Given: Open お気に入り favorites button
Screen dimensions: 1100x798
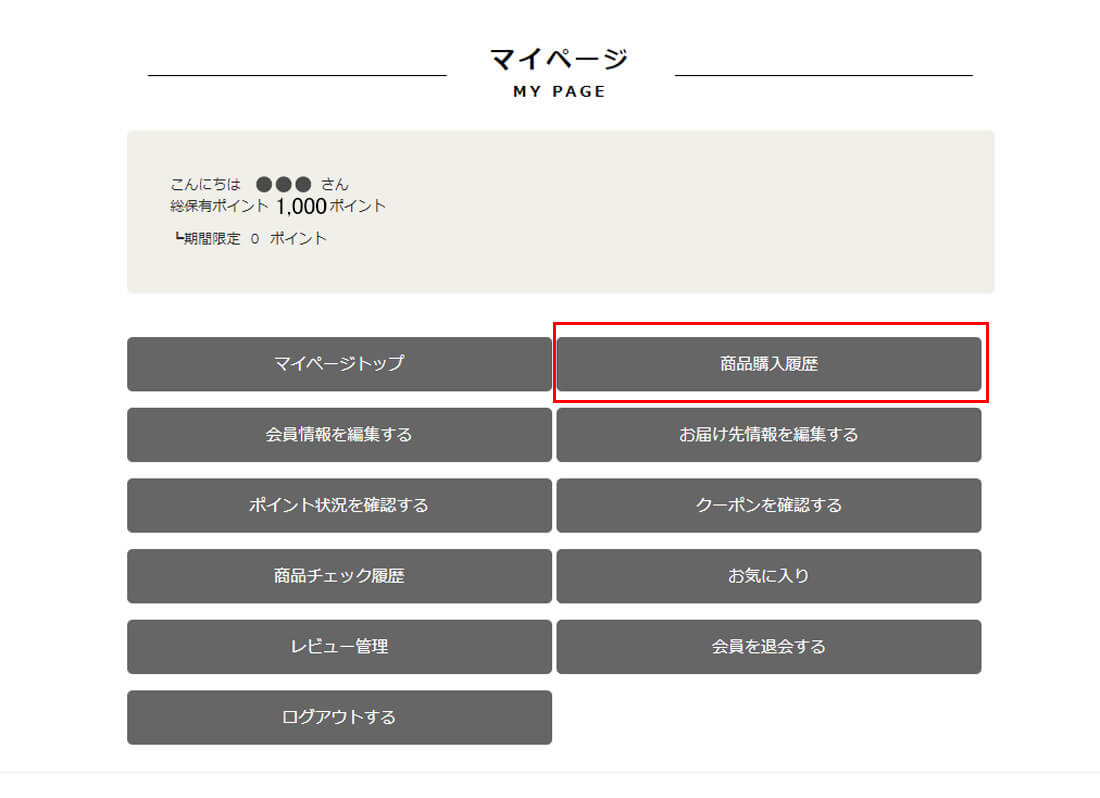Looking at the screenshot, I should click(769, 576).
